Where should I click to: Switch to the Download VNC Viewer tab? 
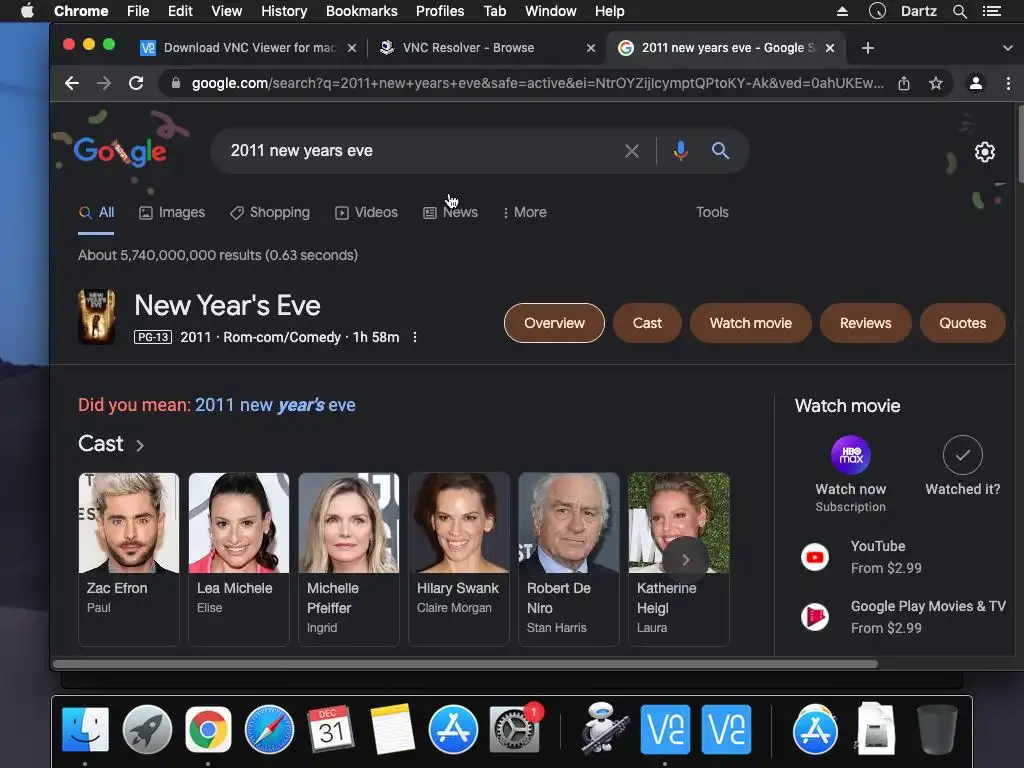248,48
